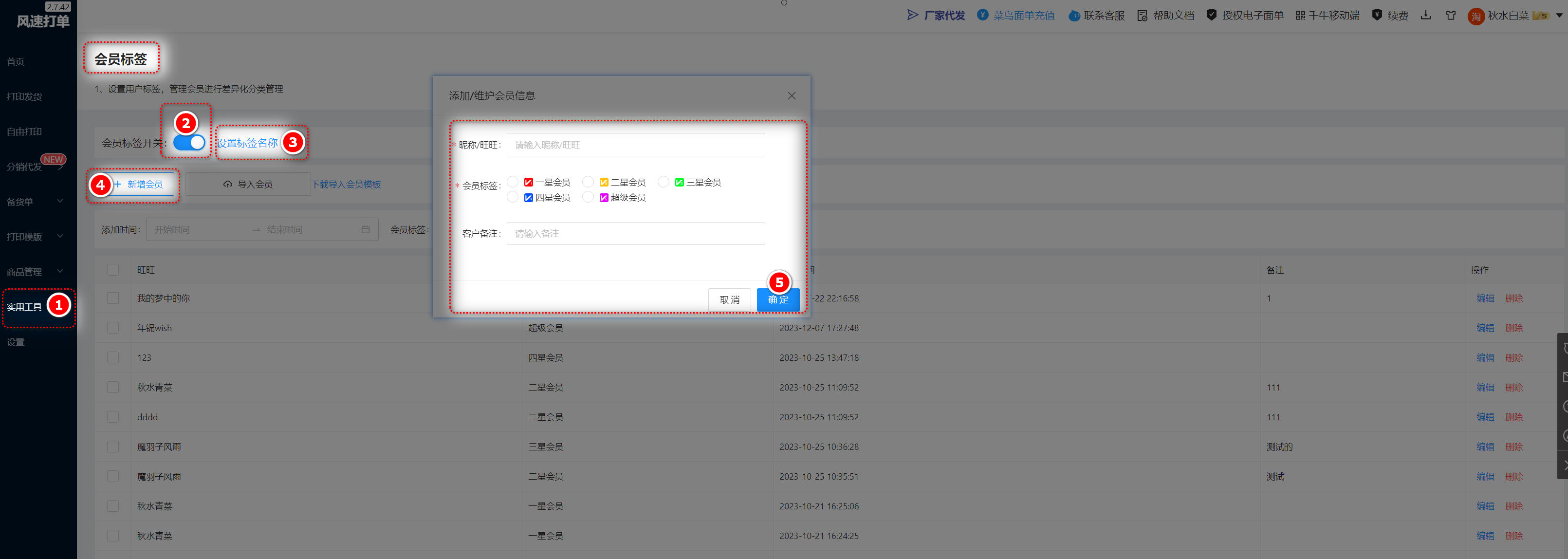Click the 设置标签名称 link
Image resolution: width=1568 pixels, height=559 pixels.
pos(247,143)
